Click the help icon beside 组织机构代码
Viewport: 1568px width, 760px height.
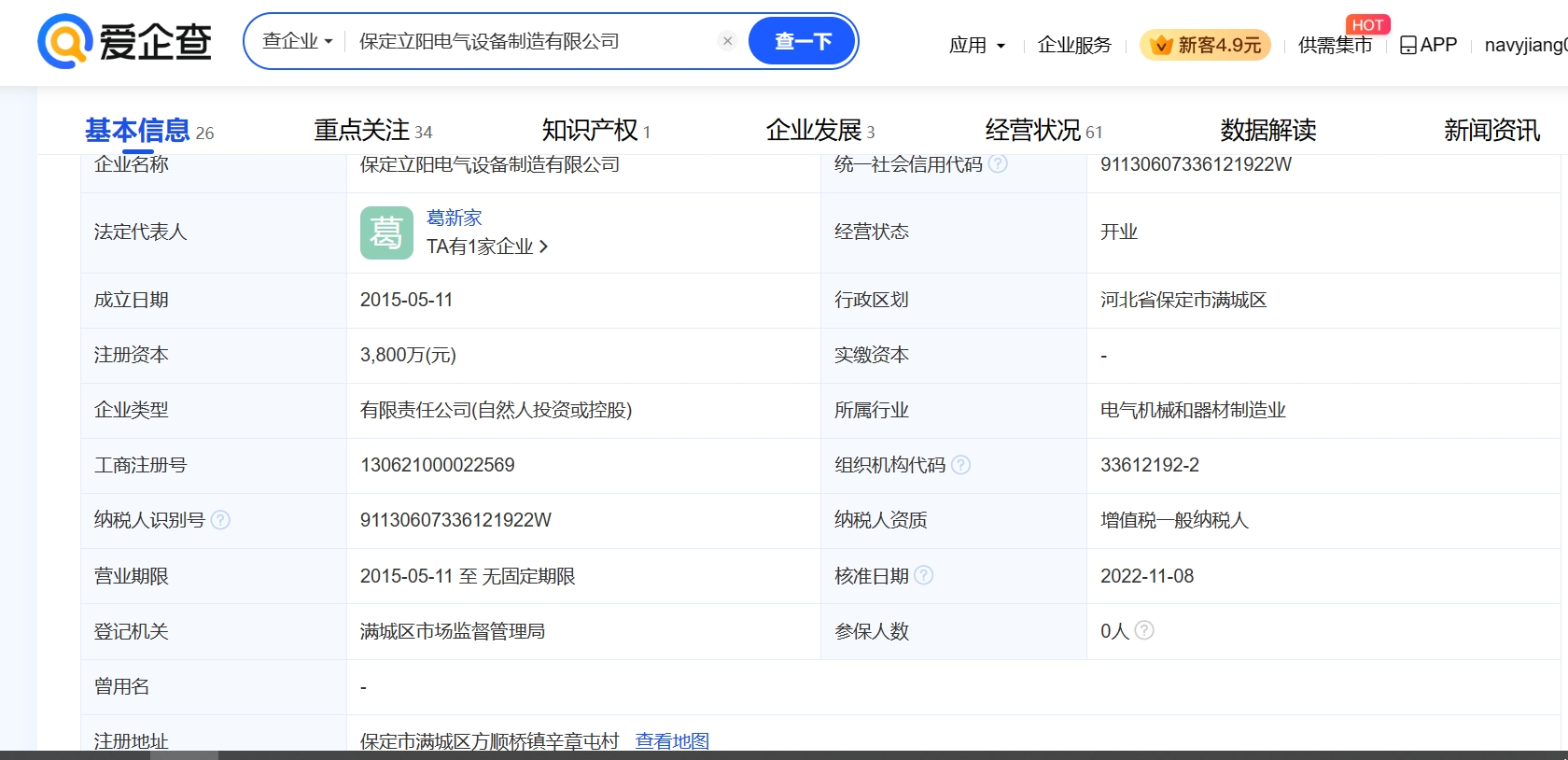960,464
